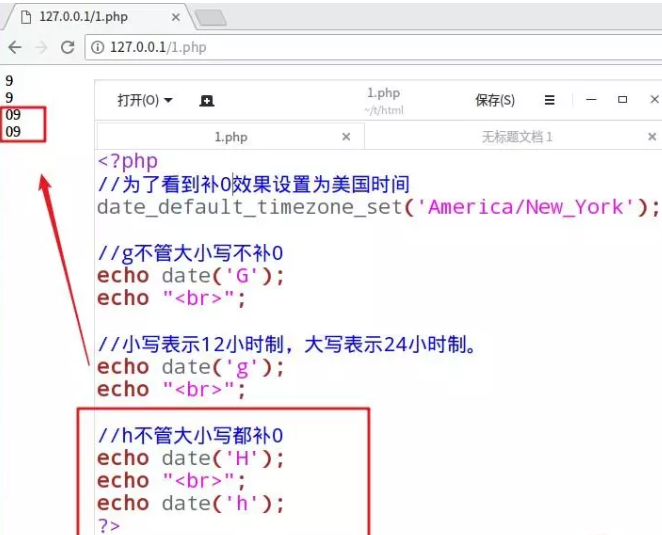Expand the 打开(O) dropdown arrow
Viewport: 662px width, 535px height.
click(168, 100)
